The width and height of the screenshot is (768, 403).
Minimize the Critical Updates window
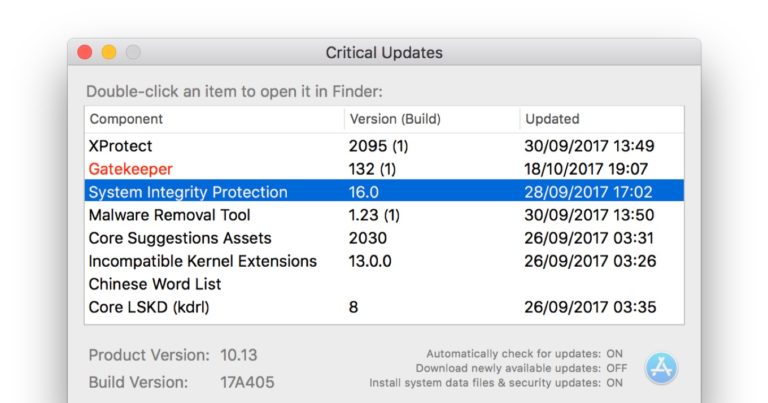109,53
